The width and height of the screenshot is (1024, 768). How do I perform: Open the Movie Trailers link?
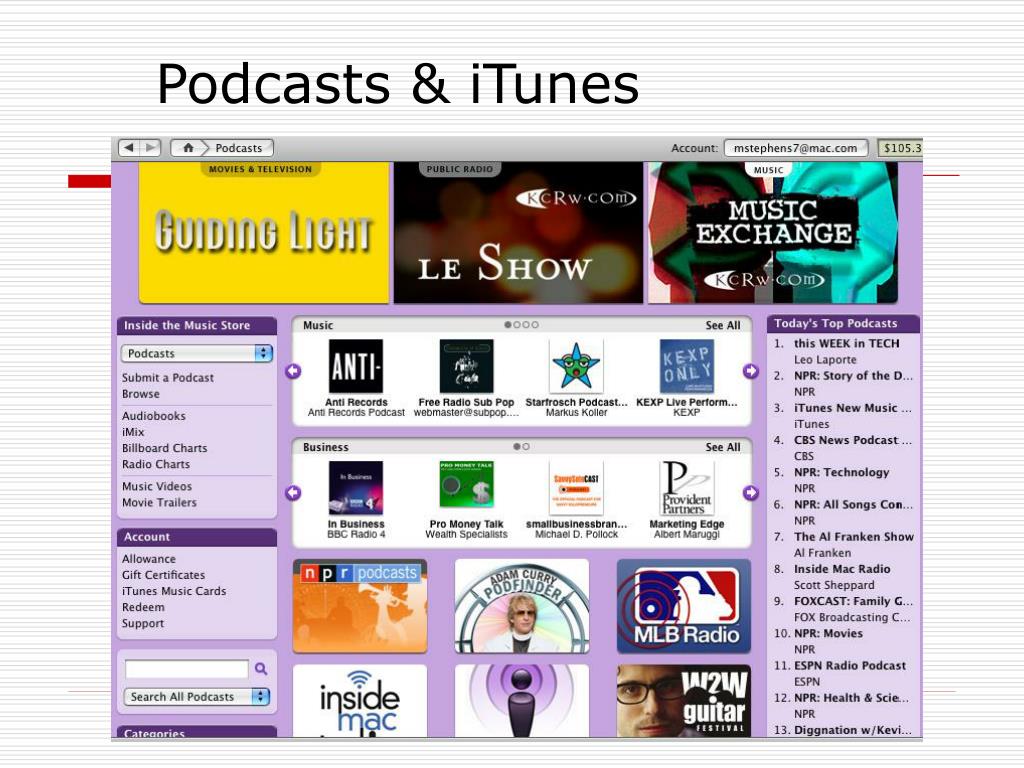pyautogui.click(x=159, y=502)
